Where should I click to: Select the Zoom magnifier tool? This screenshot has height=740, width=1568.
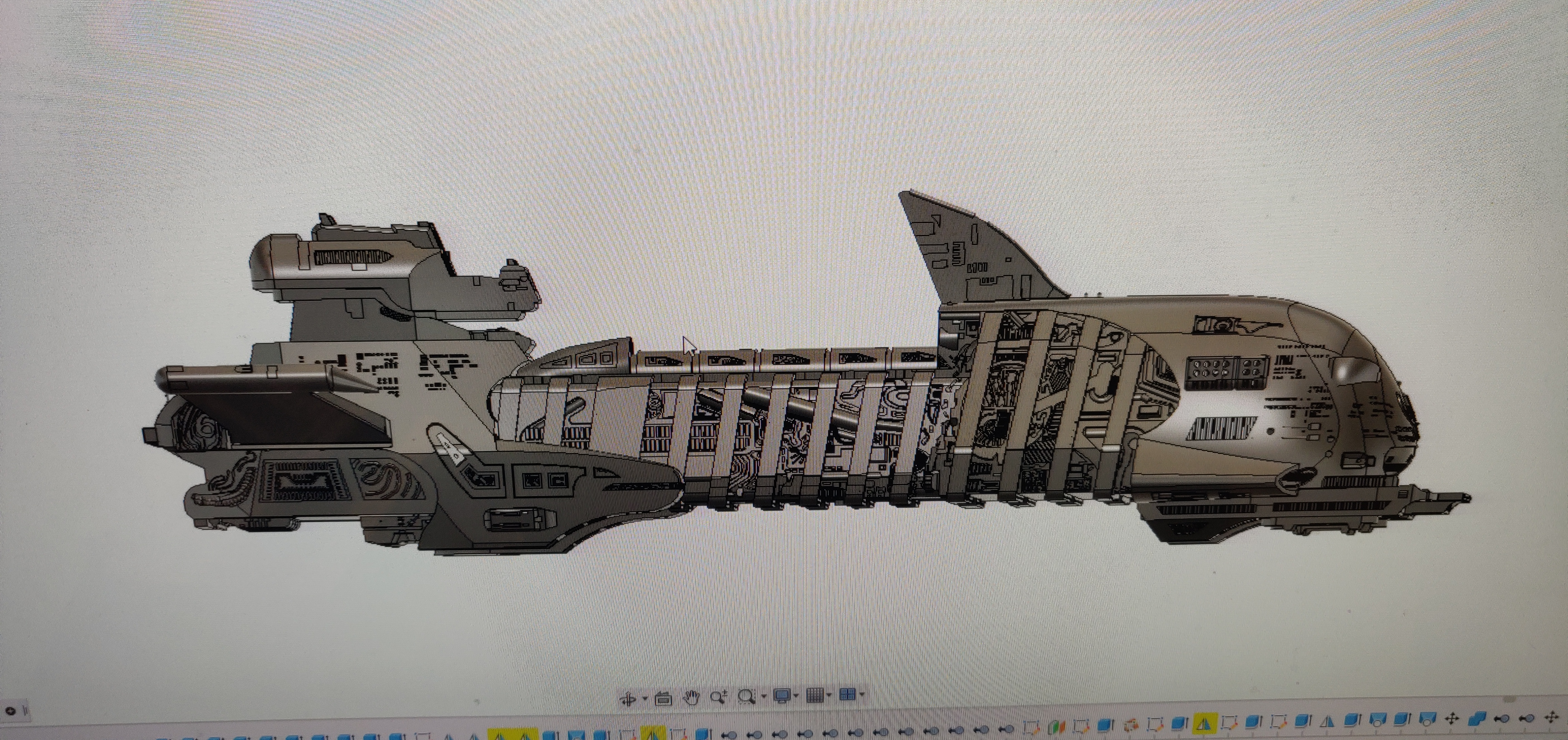(719, 696)
